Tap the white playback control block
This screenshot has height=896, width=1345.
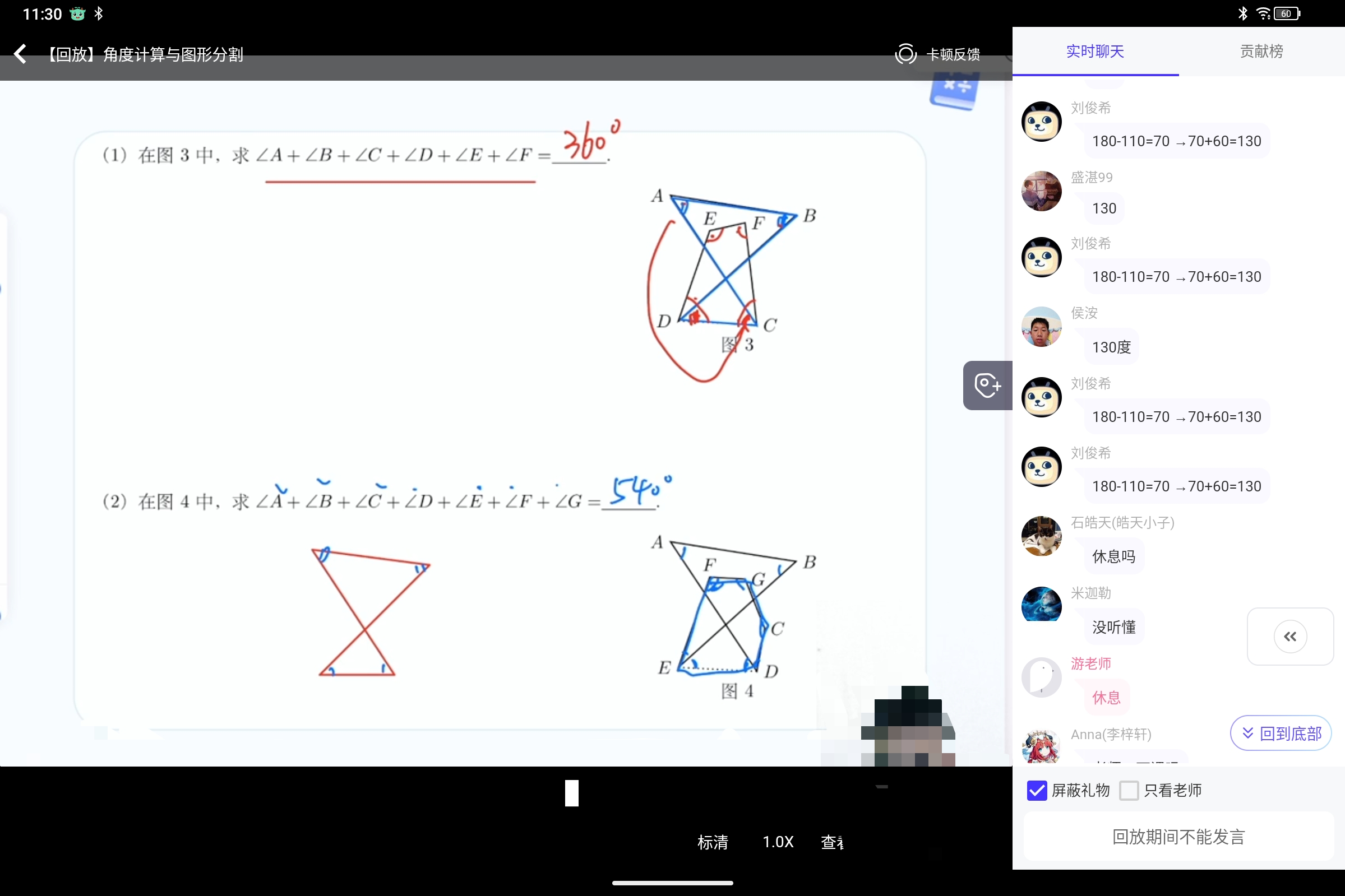point(572,793)
